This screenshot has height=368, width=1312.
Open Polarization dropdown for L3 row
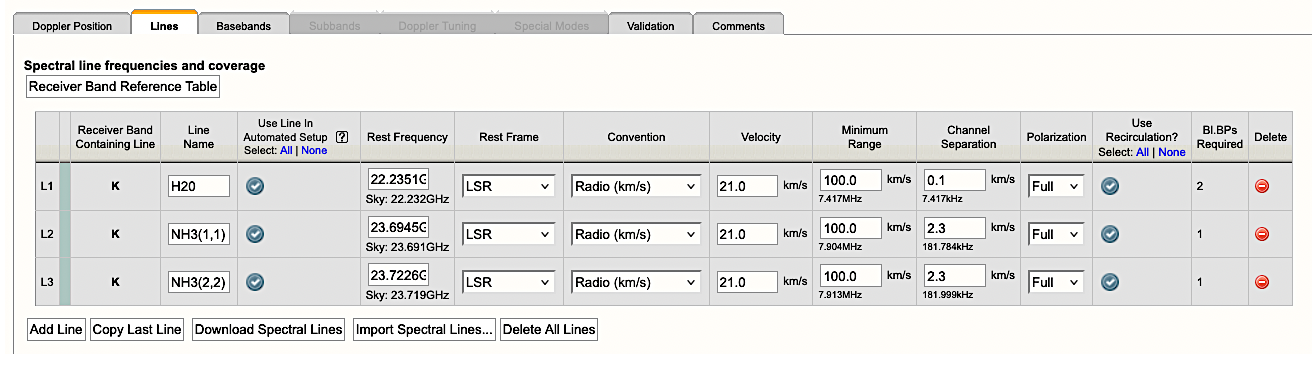[1056, 282]
